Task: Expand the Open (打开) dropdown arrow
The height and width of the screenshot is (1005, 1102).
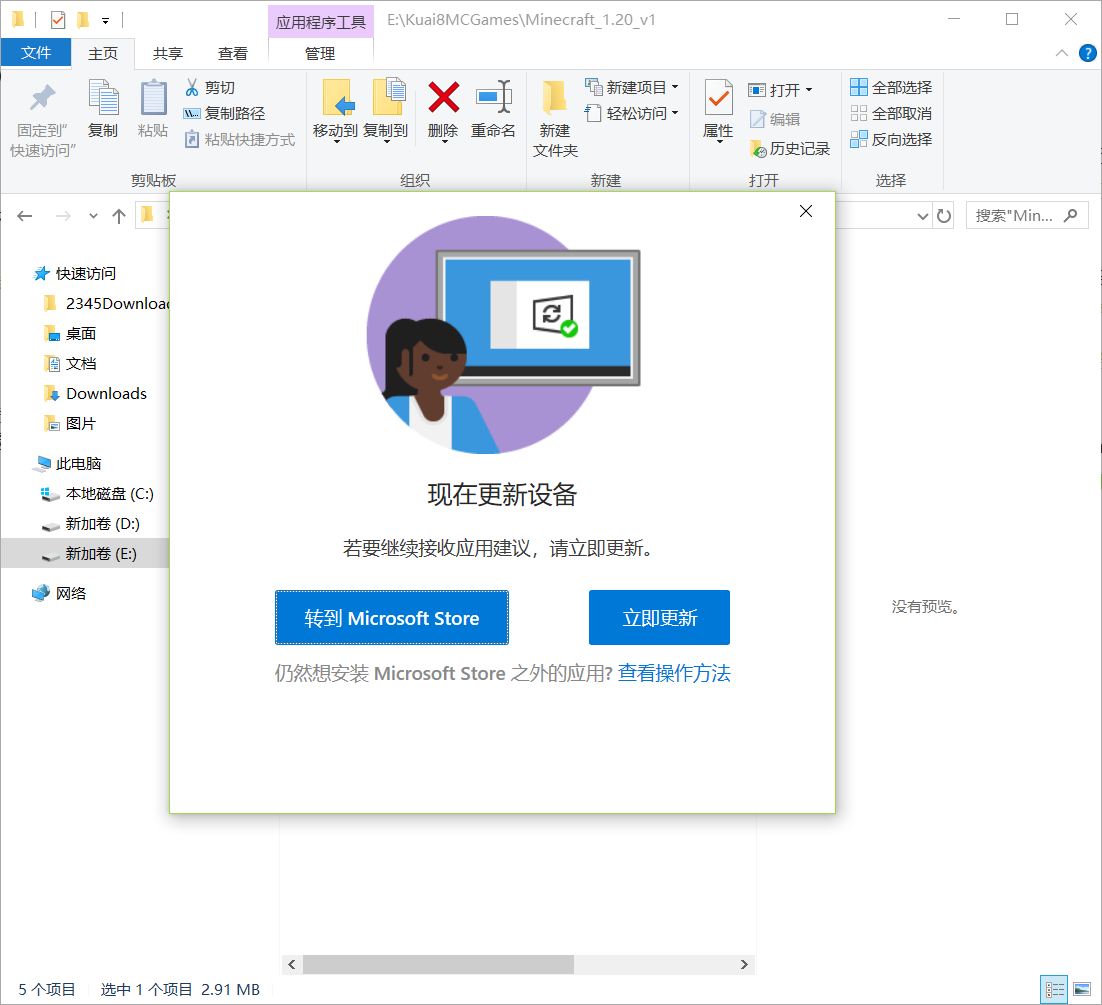Action: click(809, 90)
